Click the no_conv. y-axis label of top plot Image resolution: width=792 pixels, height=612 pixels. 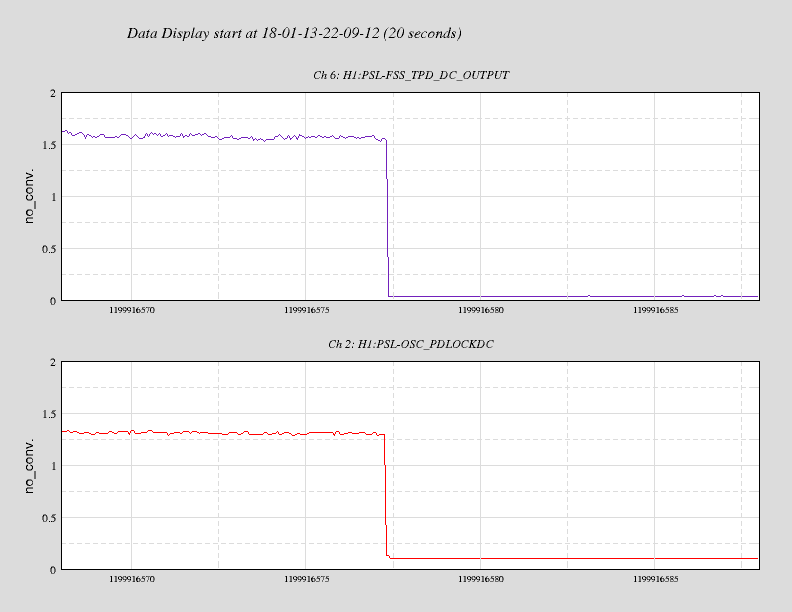pos(29,197)
